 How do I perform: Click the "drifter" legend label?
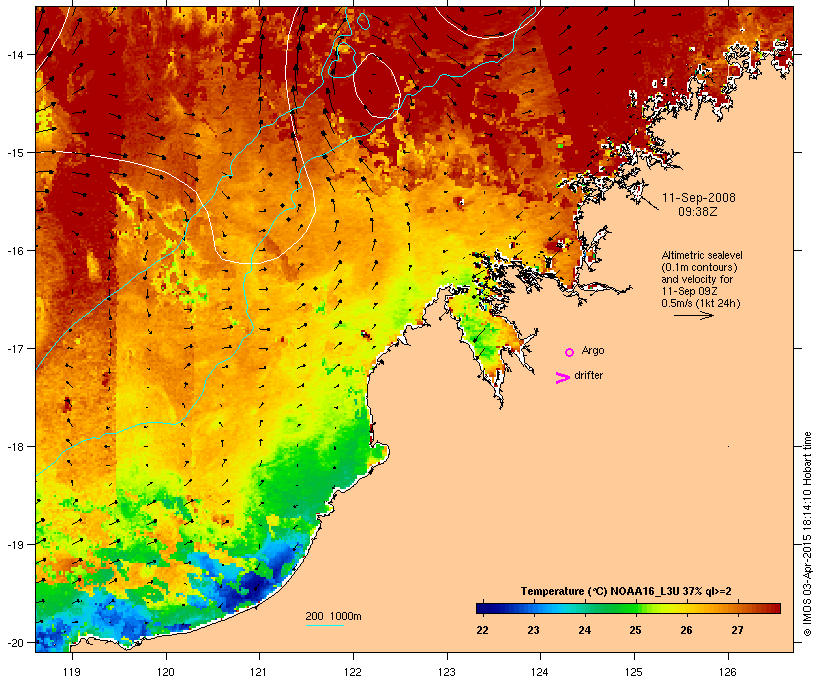(588, 375)
